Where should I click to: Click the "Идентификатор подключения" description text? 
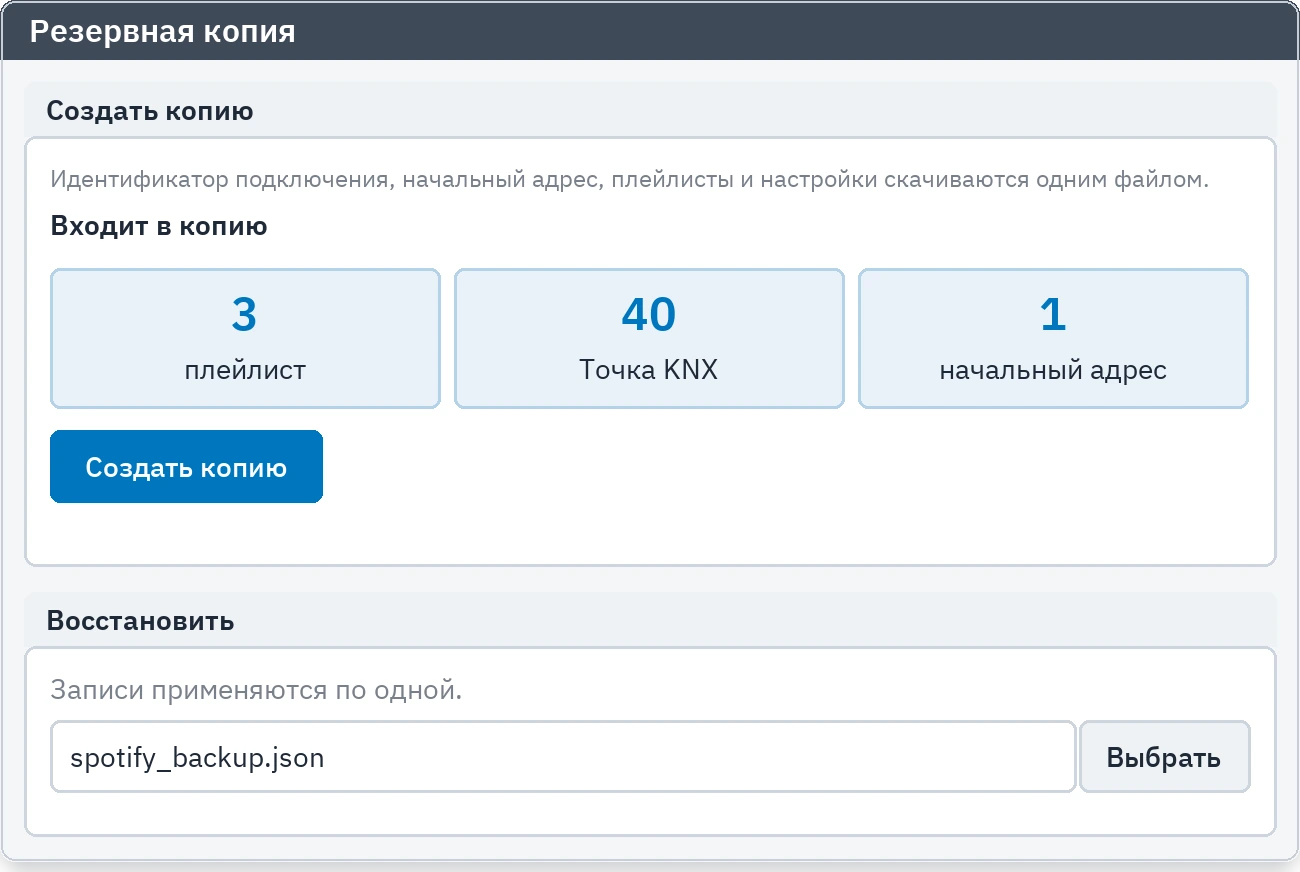point(630,181)
